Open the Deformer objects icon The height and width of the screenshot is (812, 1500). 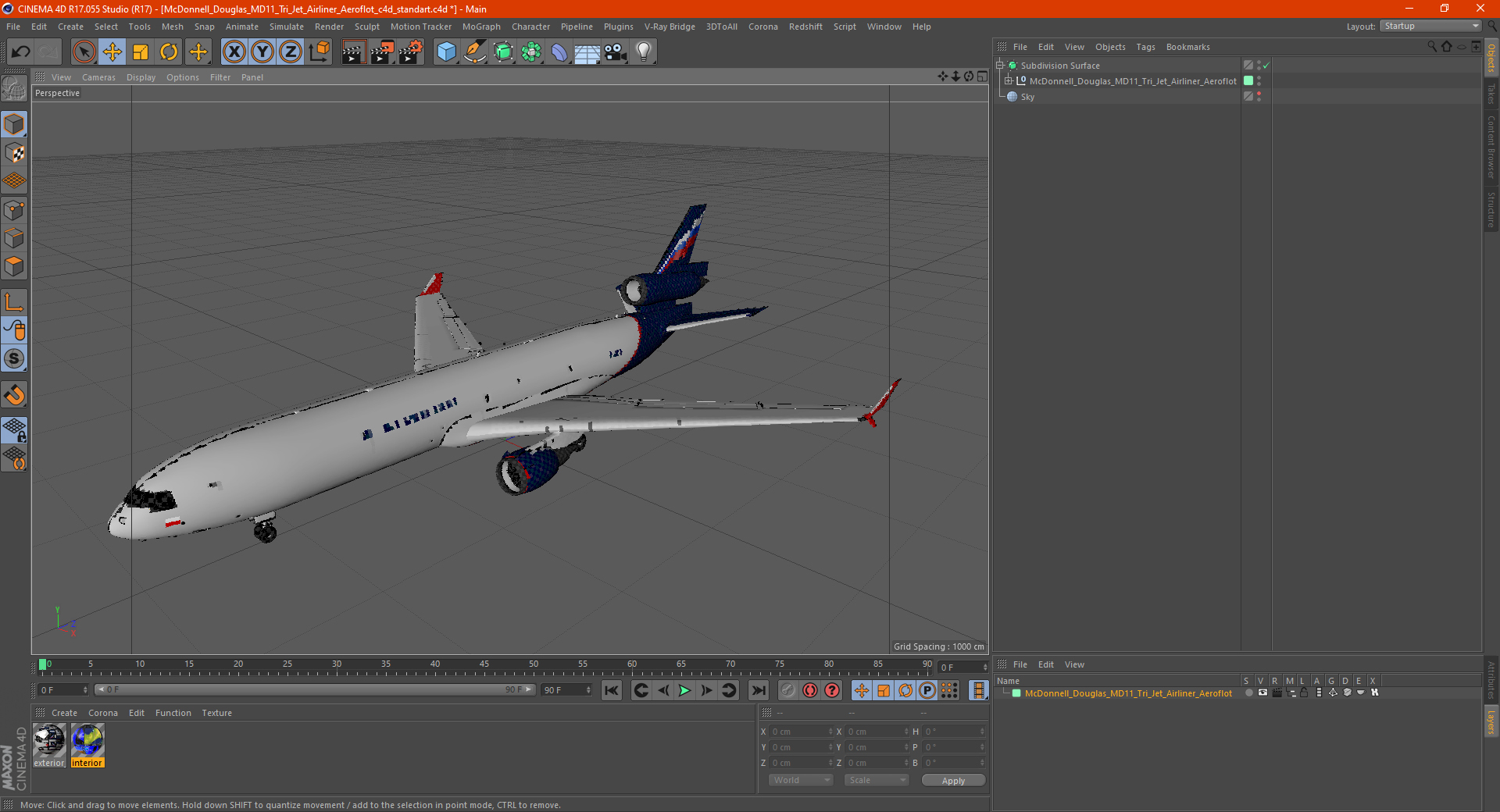(x=559, y=52)
